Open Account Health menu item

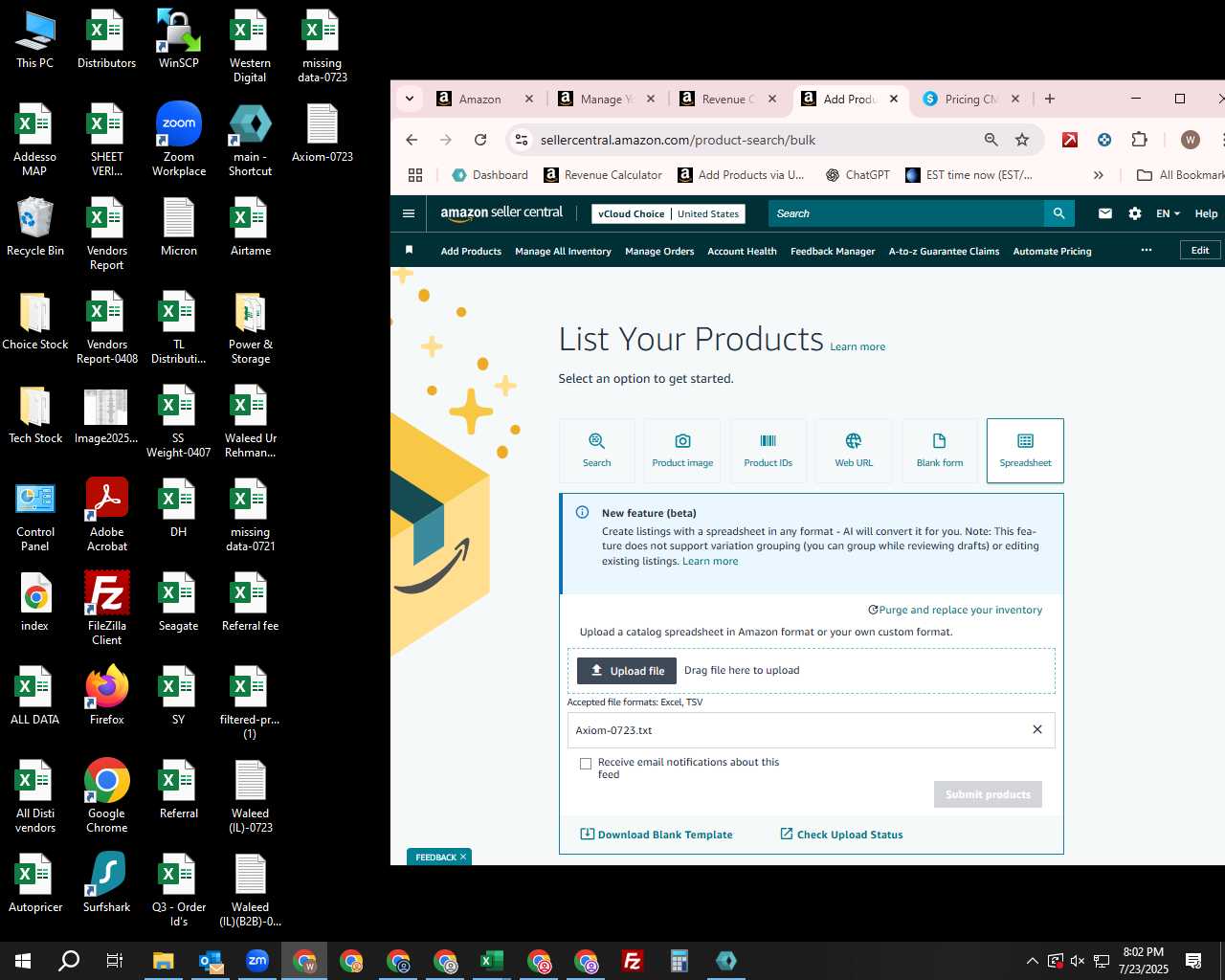click(x=742, y=251)
